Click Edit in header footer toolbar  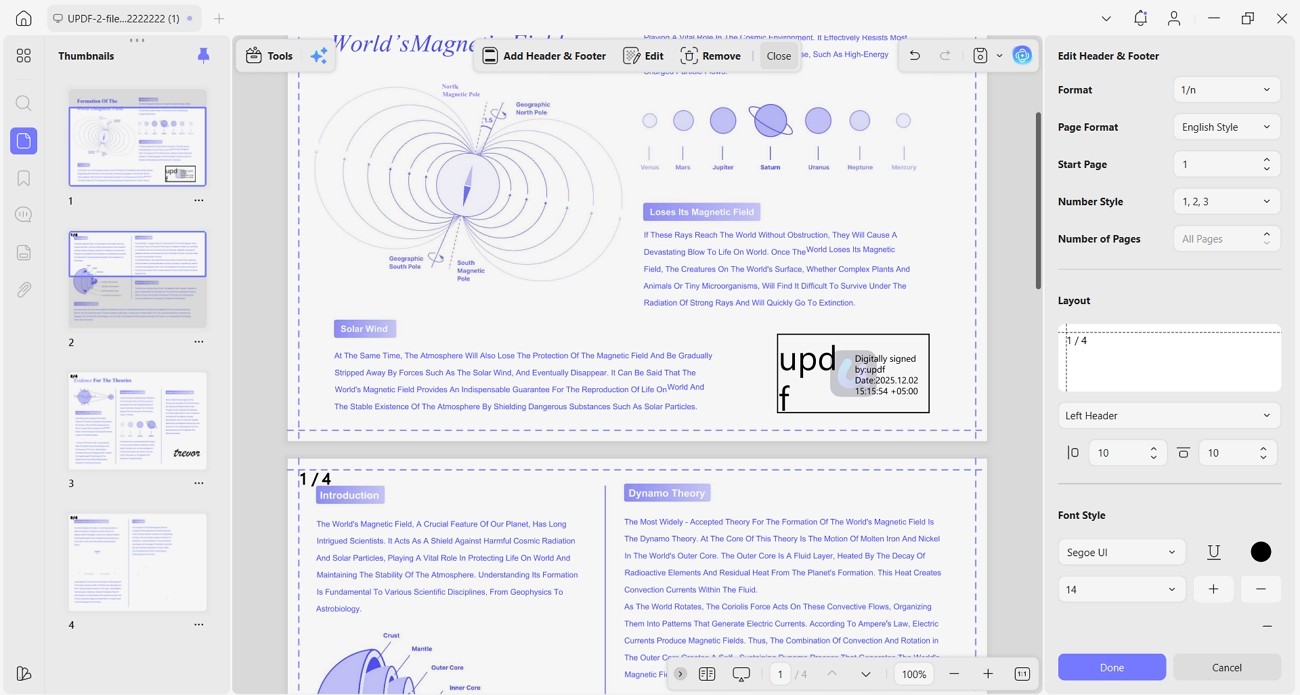643,56
